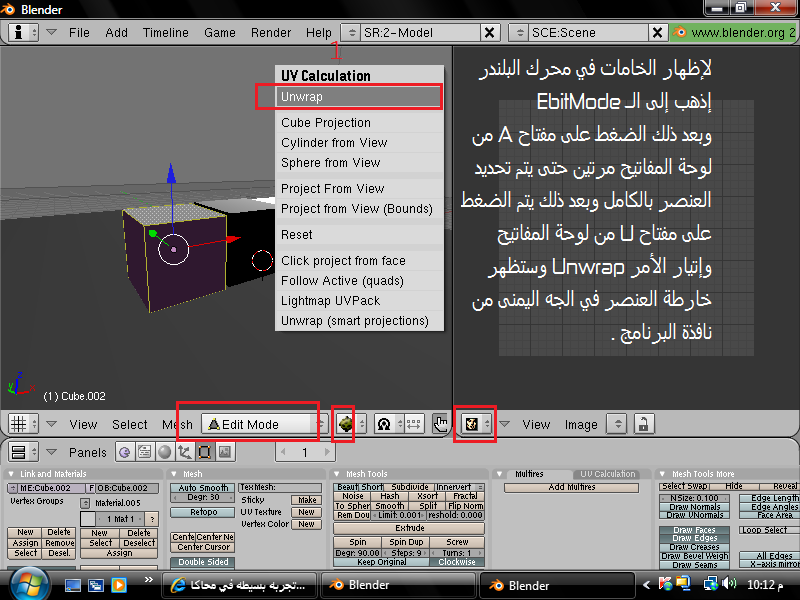Select the Logic (Pac-Man) panel icon
Viewport: 800px width, 600px height.
124,452
